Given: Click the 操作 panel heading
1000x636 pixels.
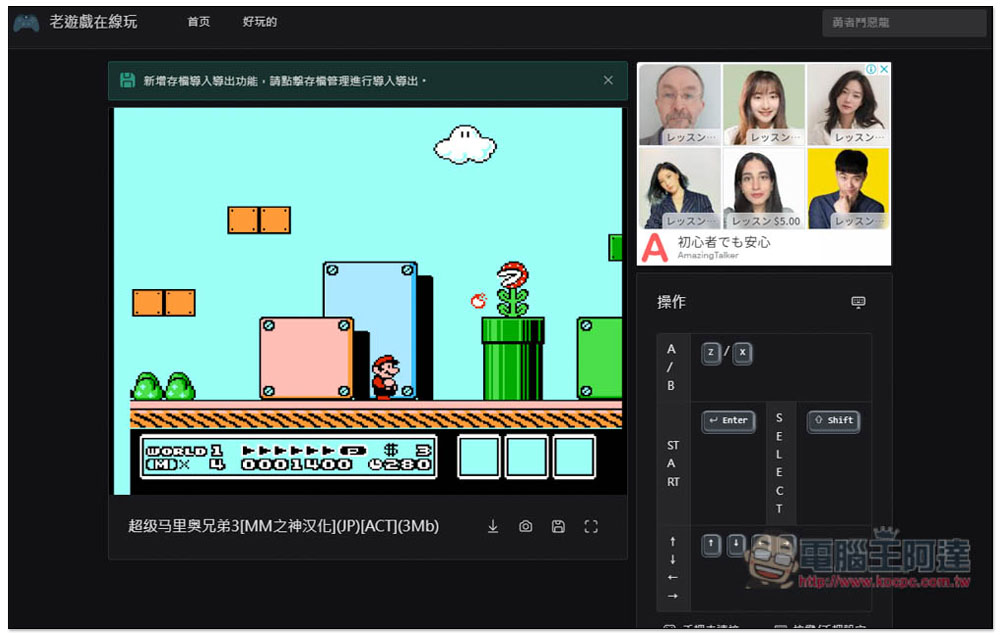Looking at the screenshot, I should [x=671, y=302].
